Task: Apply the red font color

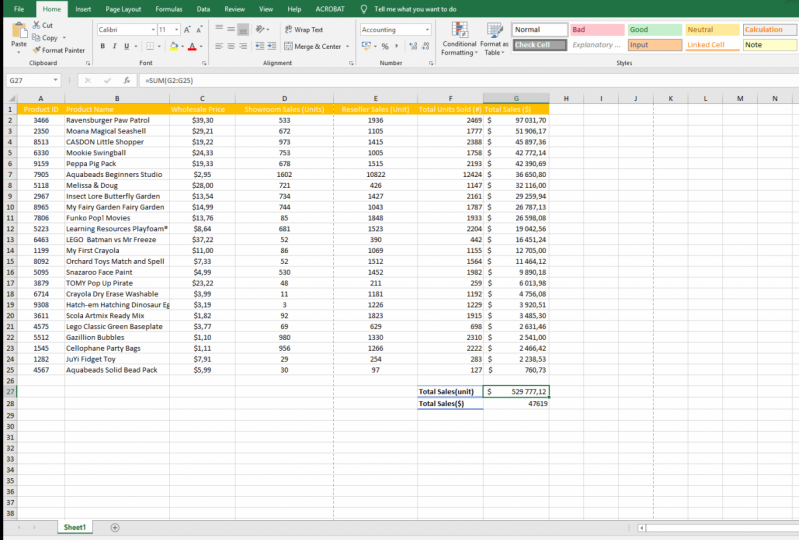Action: [192, 46]
